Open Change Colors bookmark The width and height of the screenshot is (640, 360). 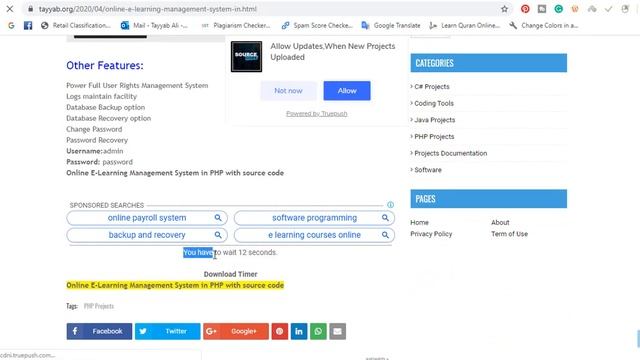tap(544, 25)
